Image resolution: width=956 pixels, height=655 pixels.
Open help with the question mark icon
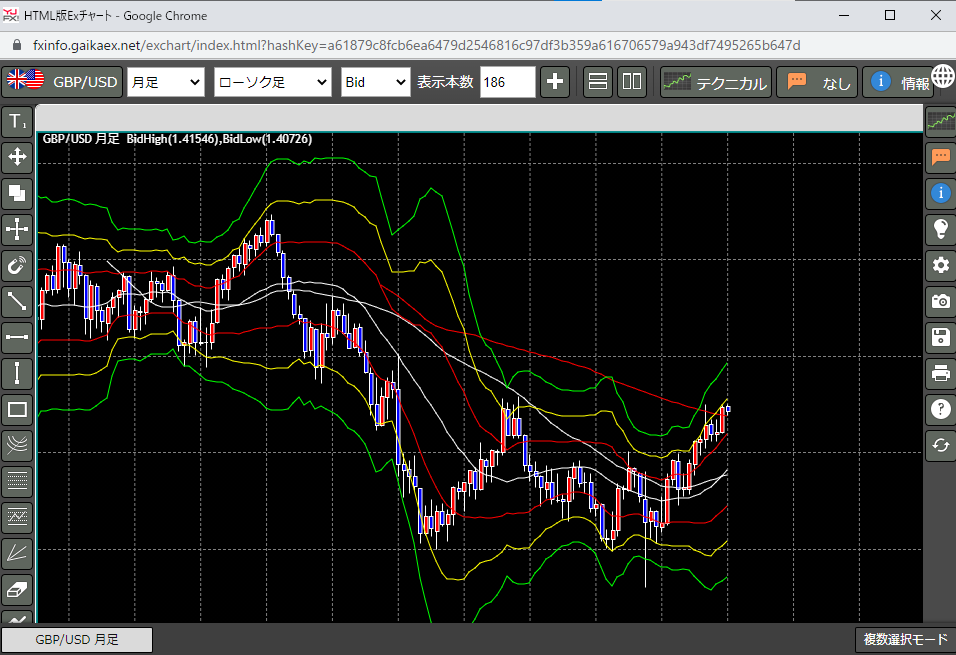click(941, 409)
